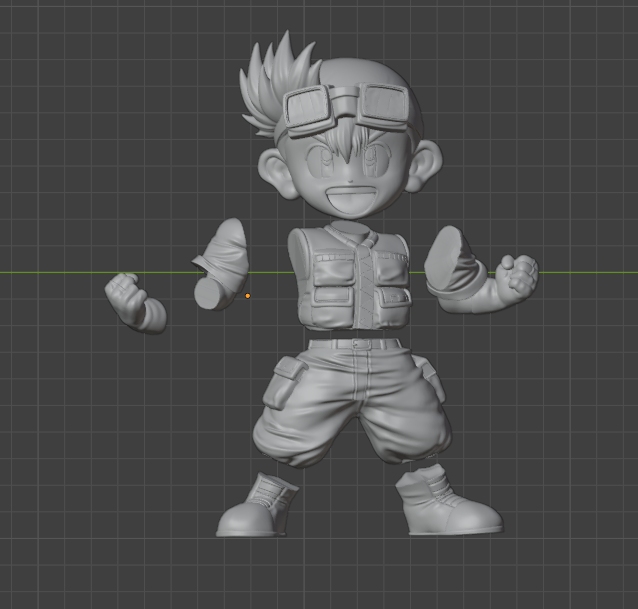This screenshot has height=609, width=638.
Task: Select the shoe on the viewer's left
Action: pos(256,506)
